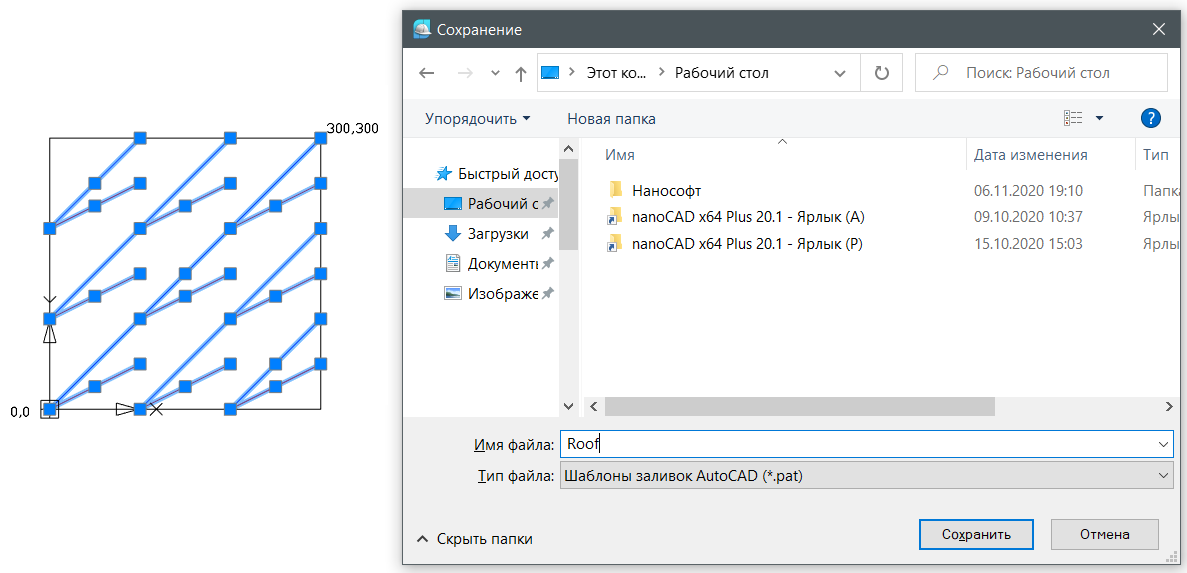Screen dimensions: 1187x573
Task: Click the Up one level arrow
Action: tap(520, 73)
